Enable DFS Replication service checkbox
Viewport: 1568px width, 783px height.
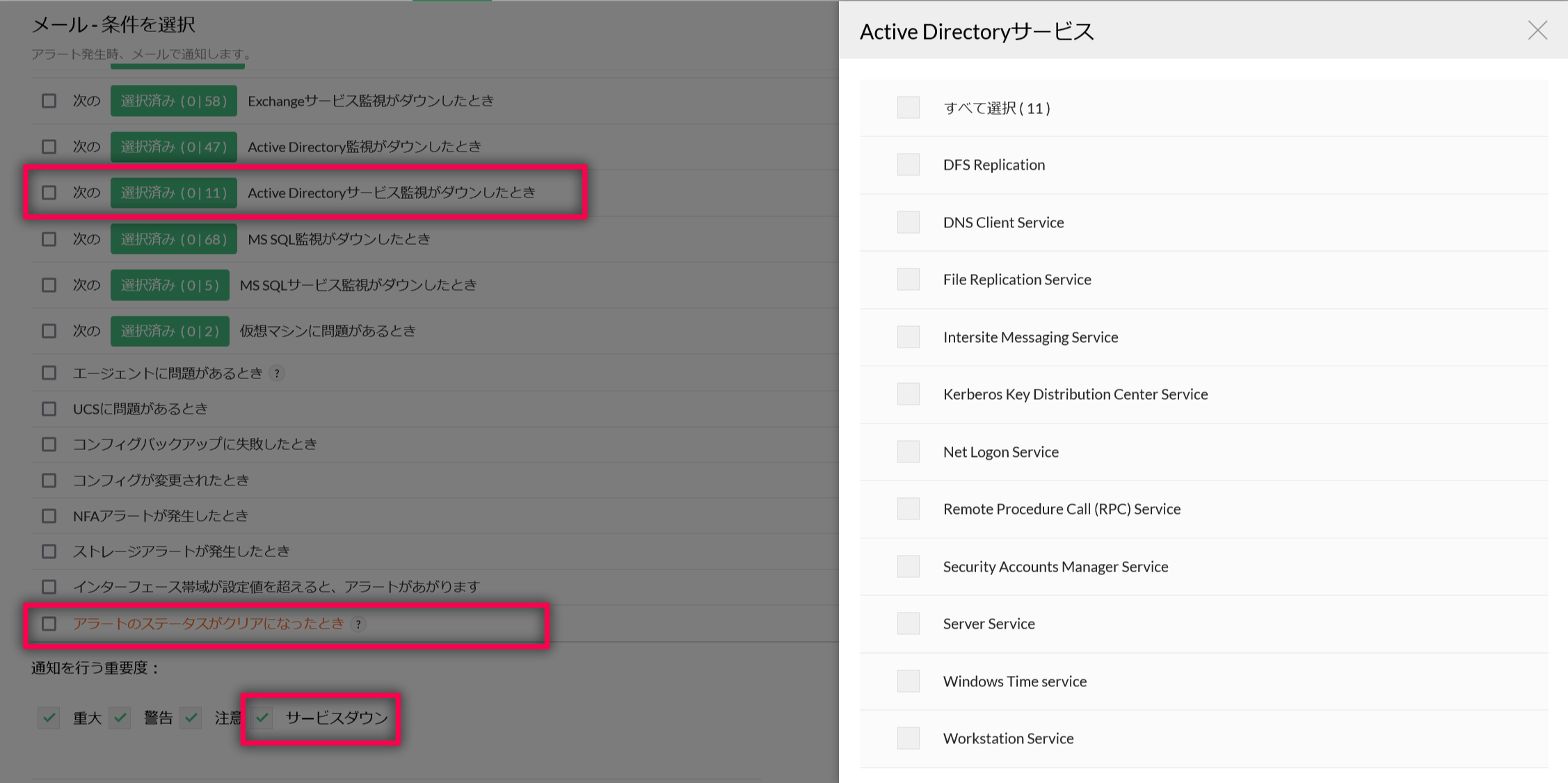point(908,165)
